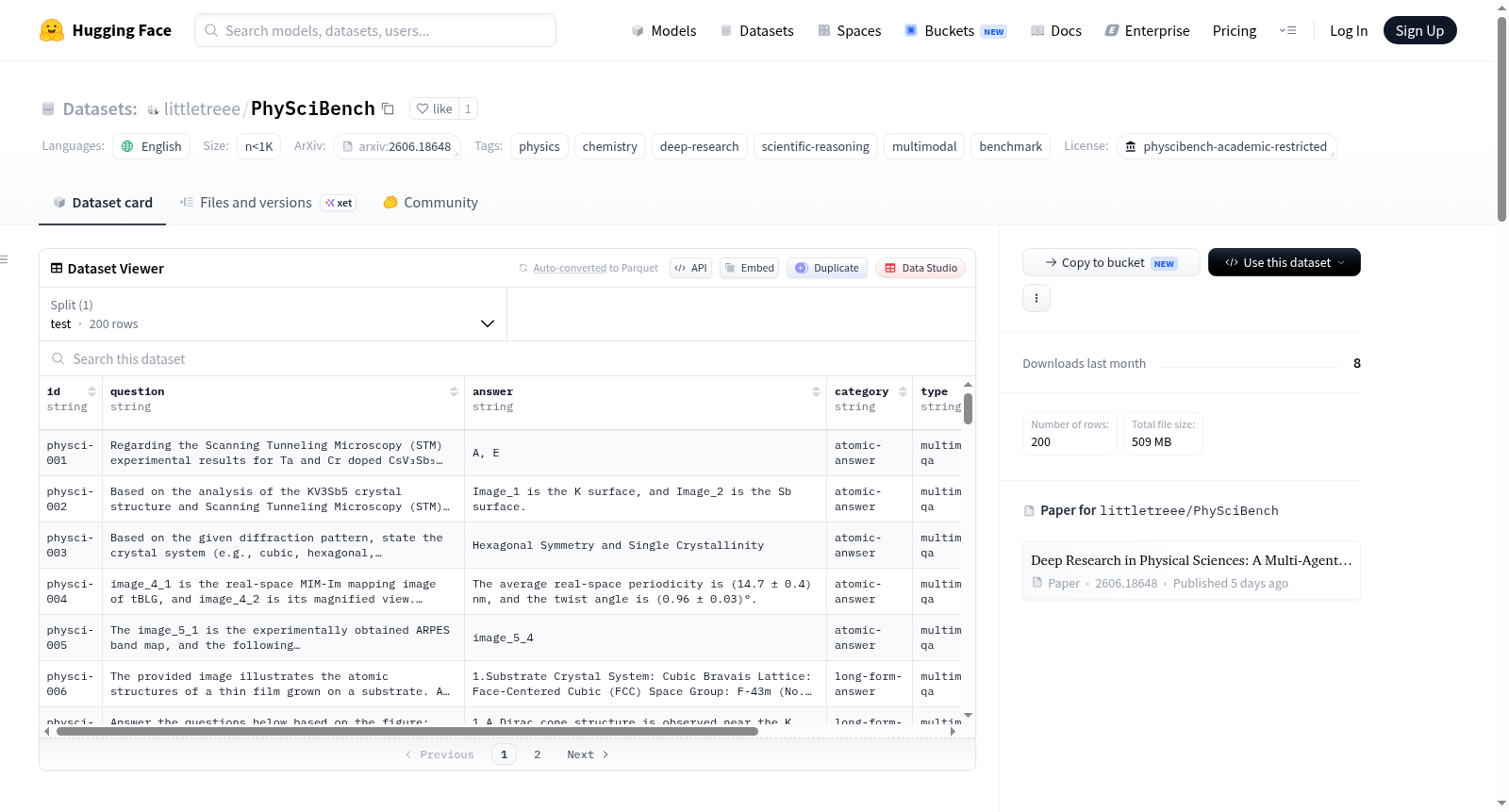Viewport: 1509px width, 812px height.
Task: Switch to the Files and versions tab
Action: [x=267, y=203]
